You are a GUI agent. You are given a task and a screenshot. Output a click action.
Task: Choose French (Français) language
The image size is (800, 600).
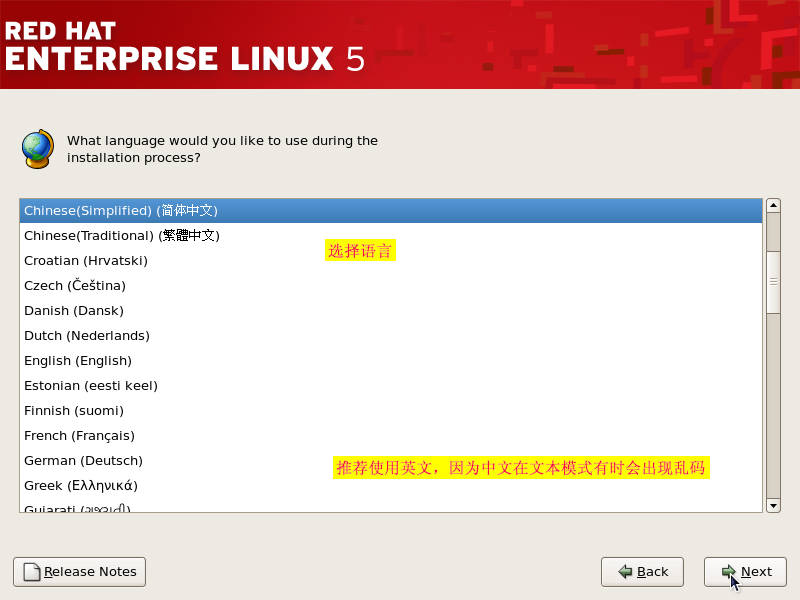(391, 436)
